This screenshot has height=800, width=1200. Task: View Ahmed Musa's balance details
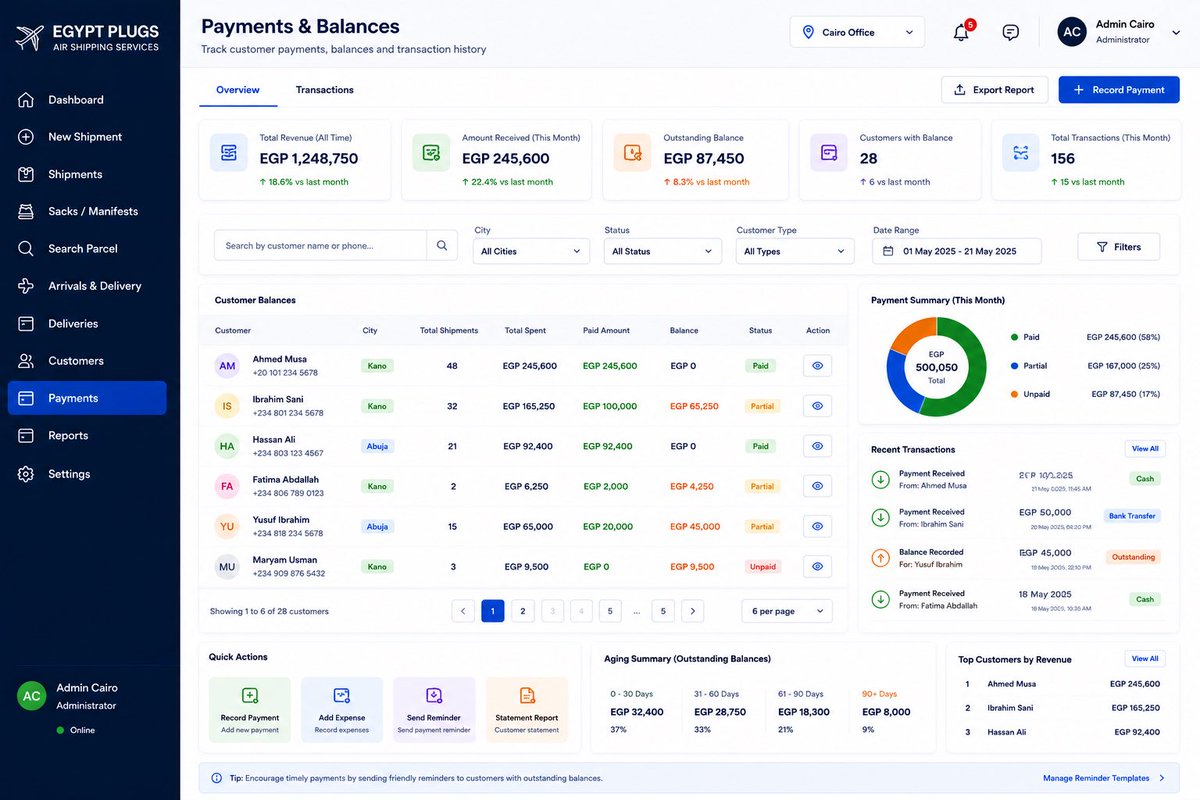[817, 366]
